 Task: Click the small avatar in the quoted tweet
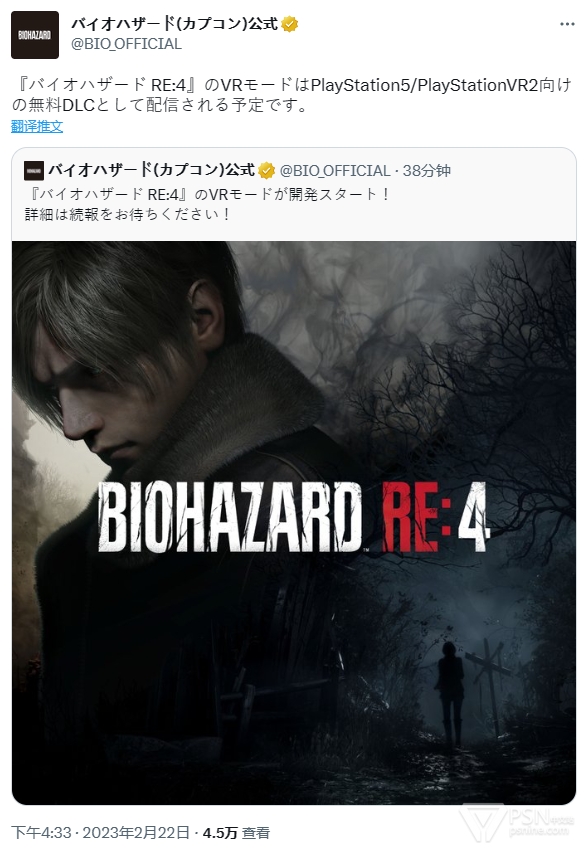pyautogui.click(x=34, y=170)
